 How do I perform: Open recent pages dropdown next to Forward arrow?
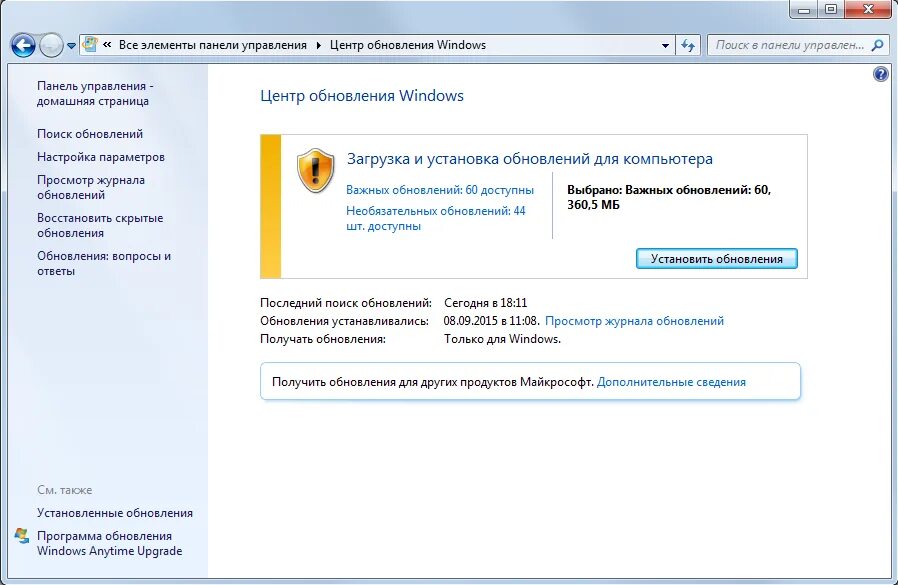(x=71, y=46)
